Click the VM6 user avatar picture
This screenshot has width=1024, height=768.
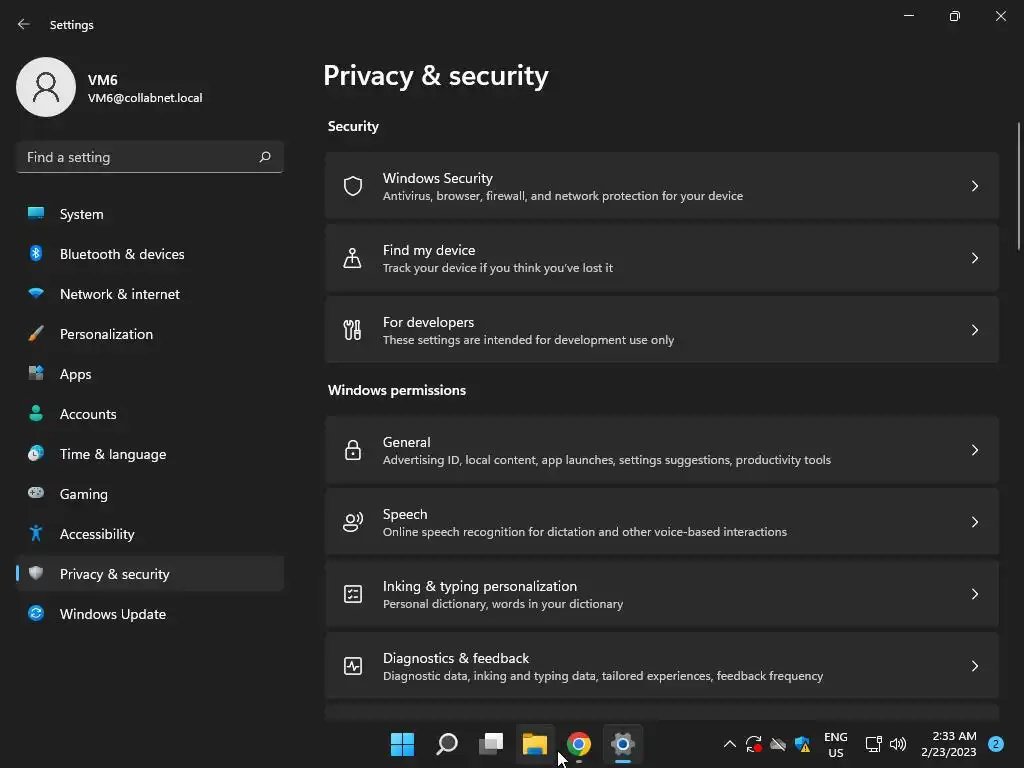[46, 87]
